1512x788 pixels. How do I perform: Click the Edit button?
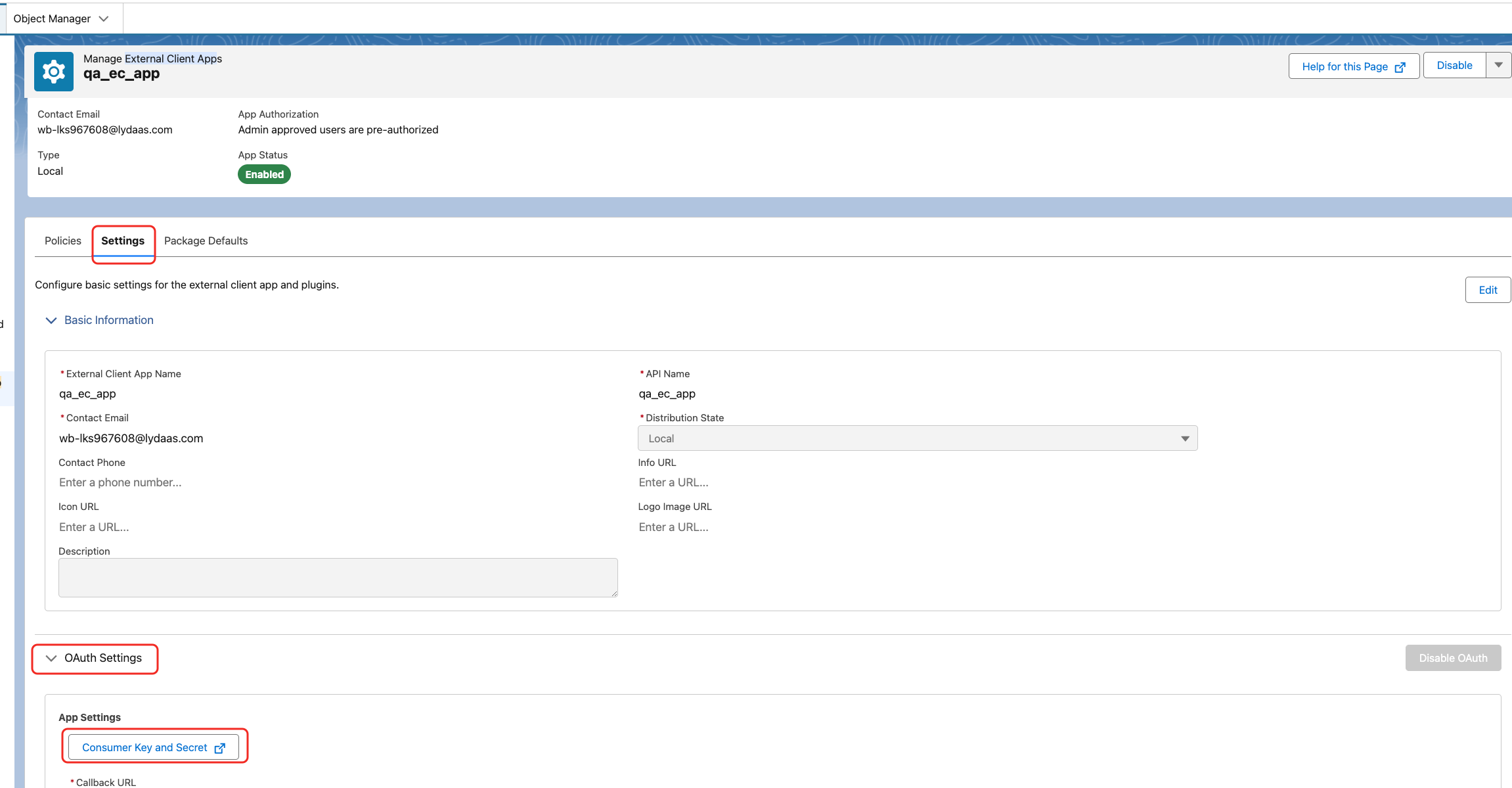point(1487,290)
